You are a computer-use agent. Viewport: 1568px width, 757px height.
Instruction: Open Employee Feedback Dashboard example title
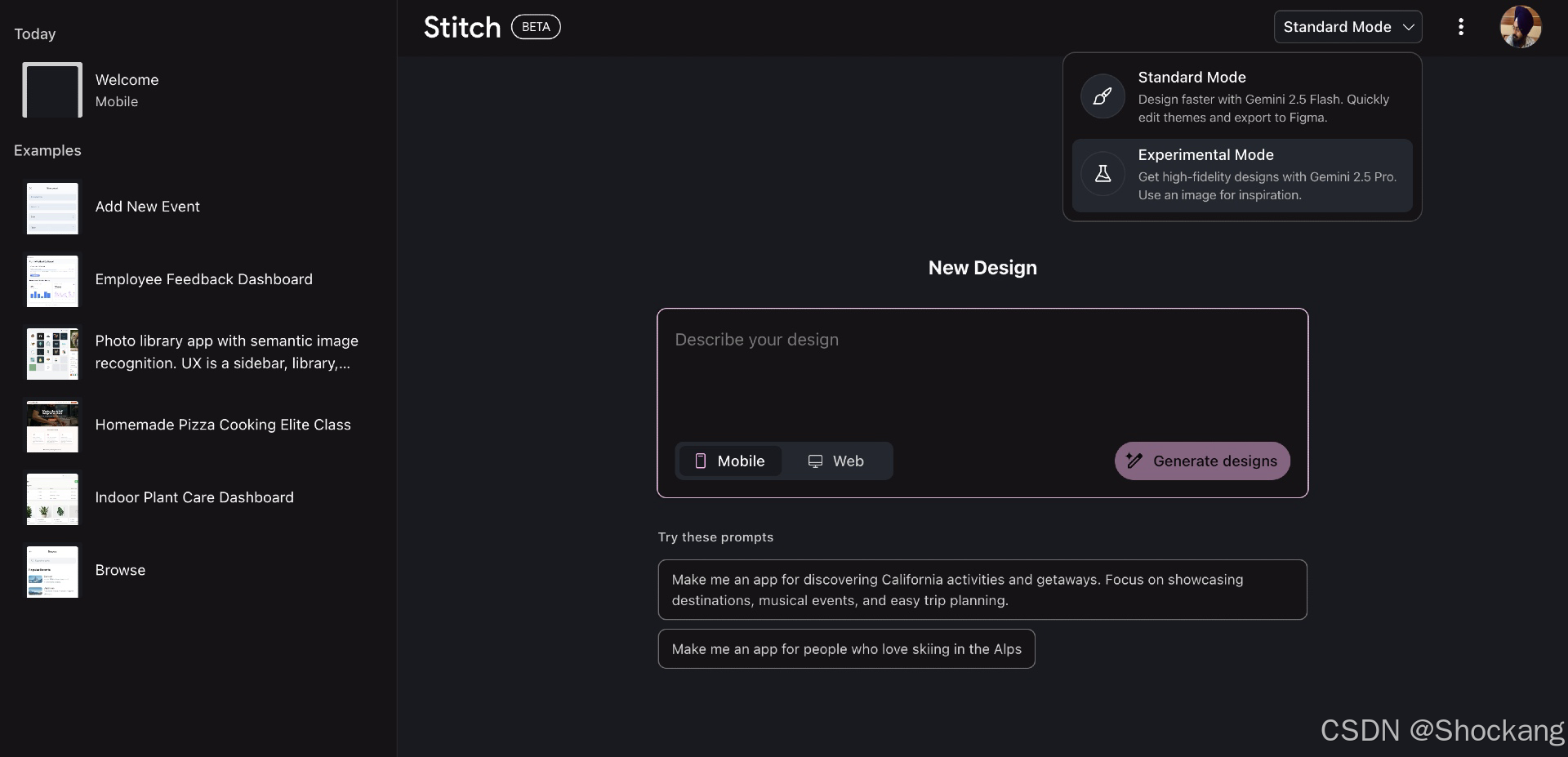(x=203, y=279)
